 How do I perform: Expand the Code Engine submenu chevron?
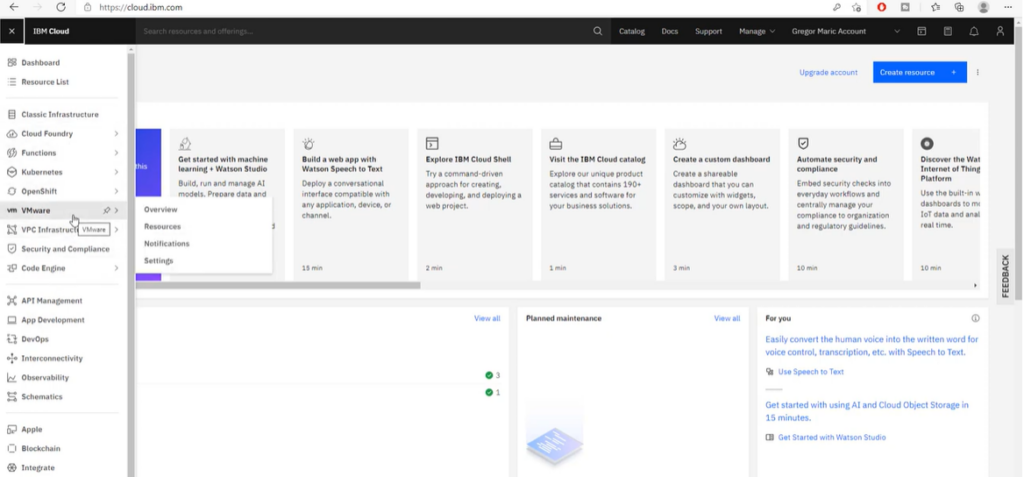(116, 268)
